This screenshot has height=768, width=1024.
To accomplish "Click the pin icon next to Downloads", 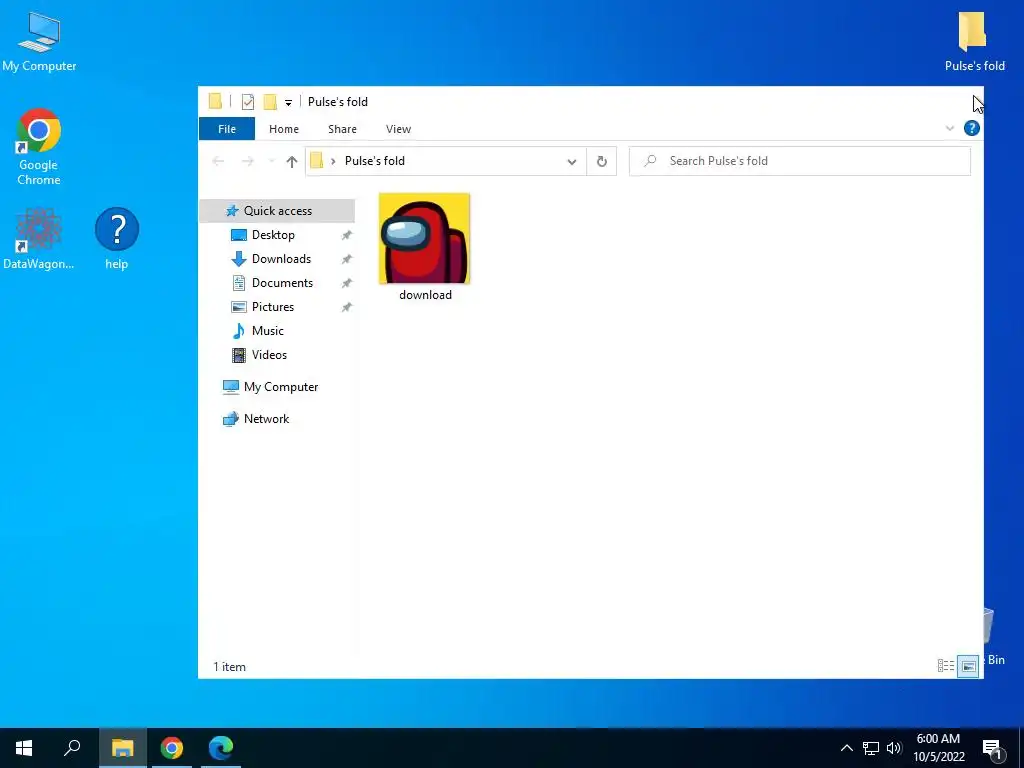I will click(347, 259).
